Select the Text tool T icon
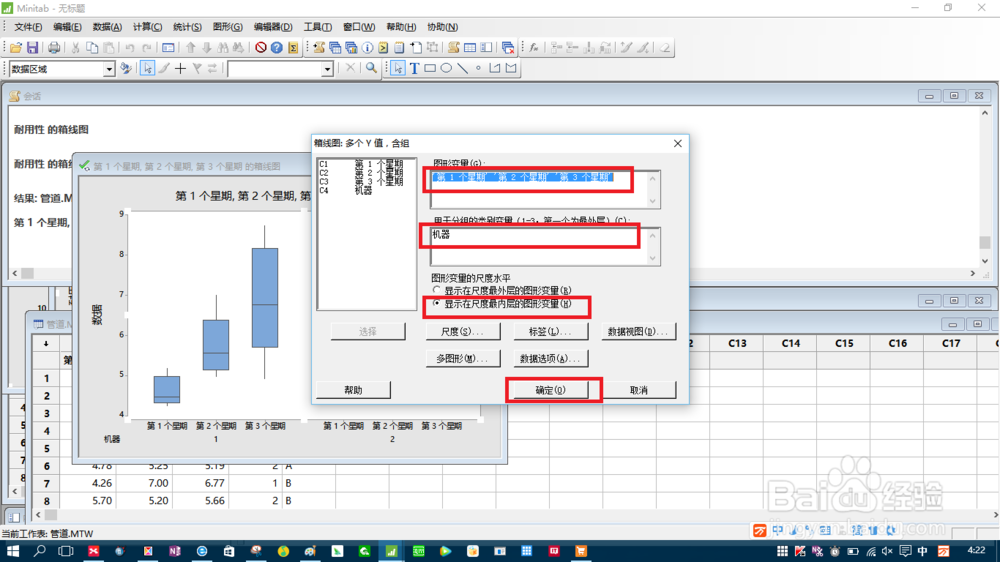This screenshot has height=562, width=1000. (414, 68)
